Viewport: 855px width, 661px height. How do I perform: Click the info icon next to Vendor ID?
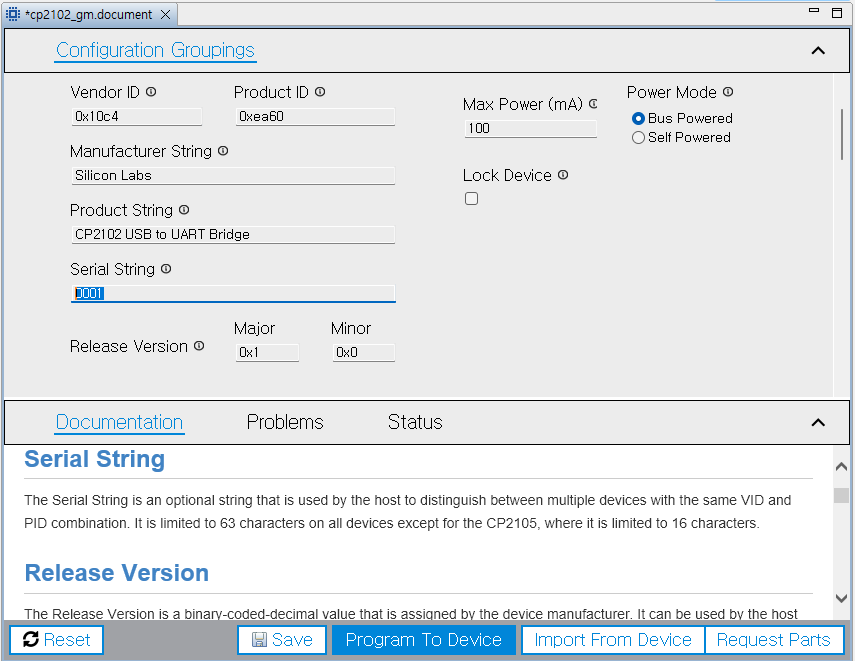151,92
